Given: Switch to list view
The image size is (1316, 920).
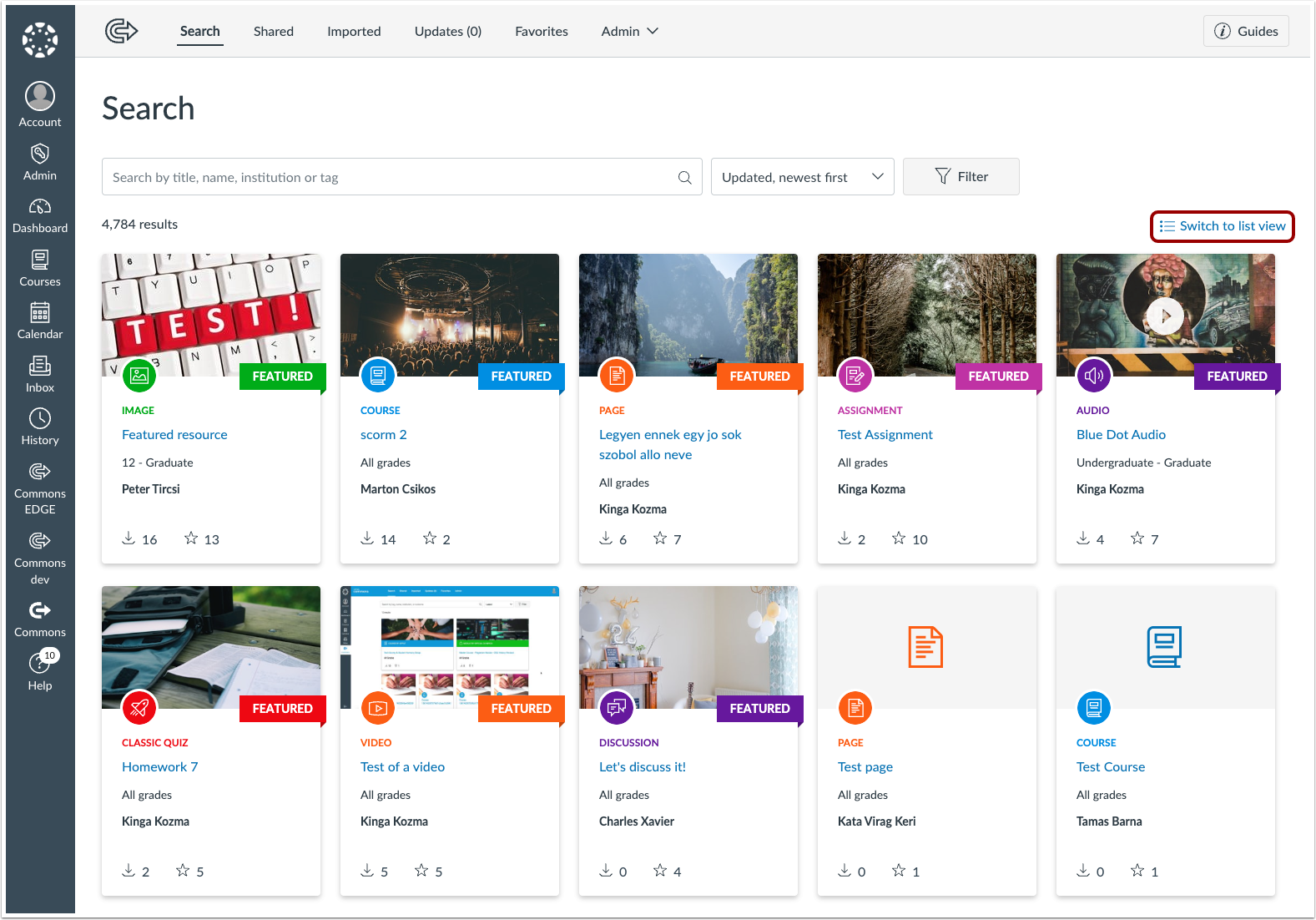Looking at the screenshot, I should point(1223,226).
